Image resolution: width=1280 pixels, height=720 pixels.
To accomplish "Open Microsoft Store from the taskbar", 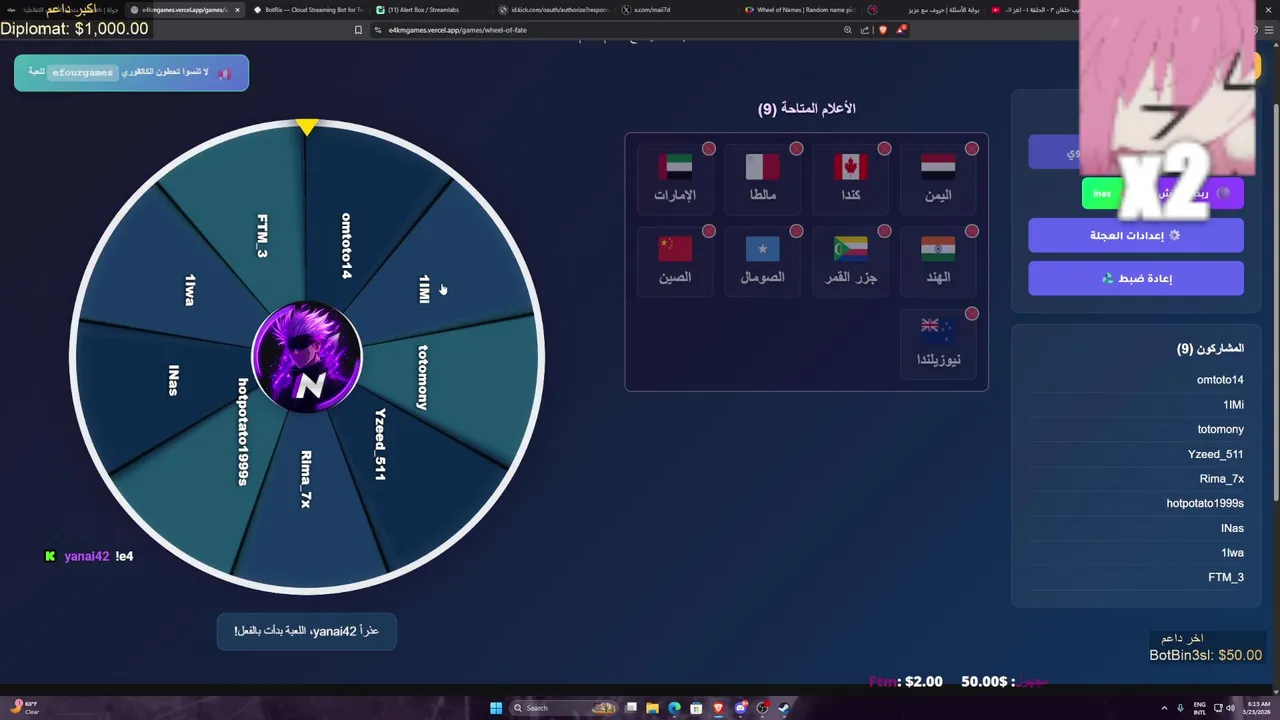I will pos(696,708).
